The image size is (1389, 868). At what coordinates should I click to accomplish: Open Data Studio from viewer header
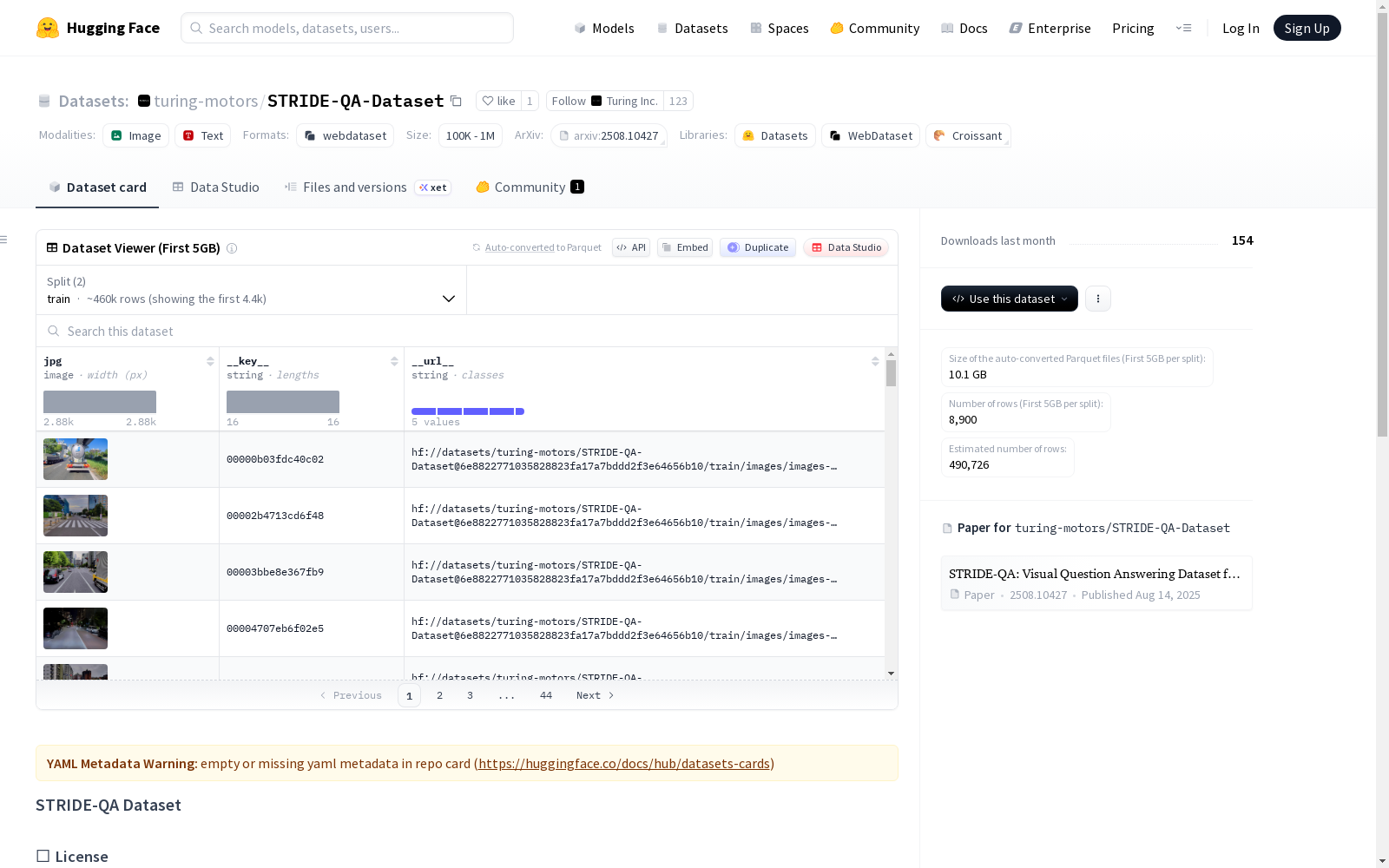pos(846,247)
